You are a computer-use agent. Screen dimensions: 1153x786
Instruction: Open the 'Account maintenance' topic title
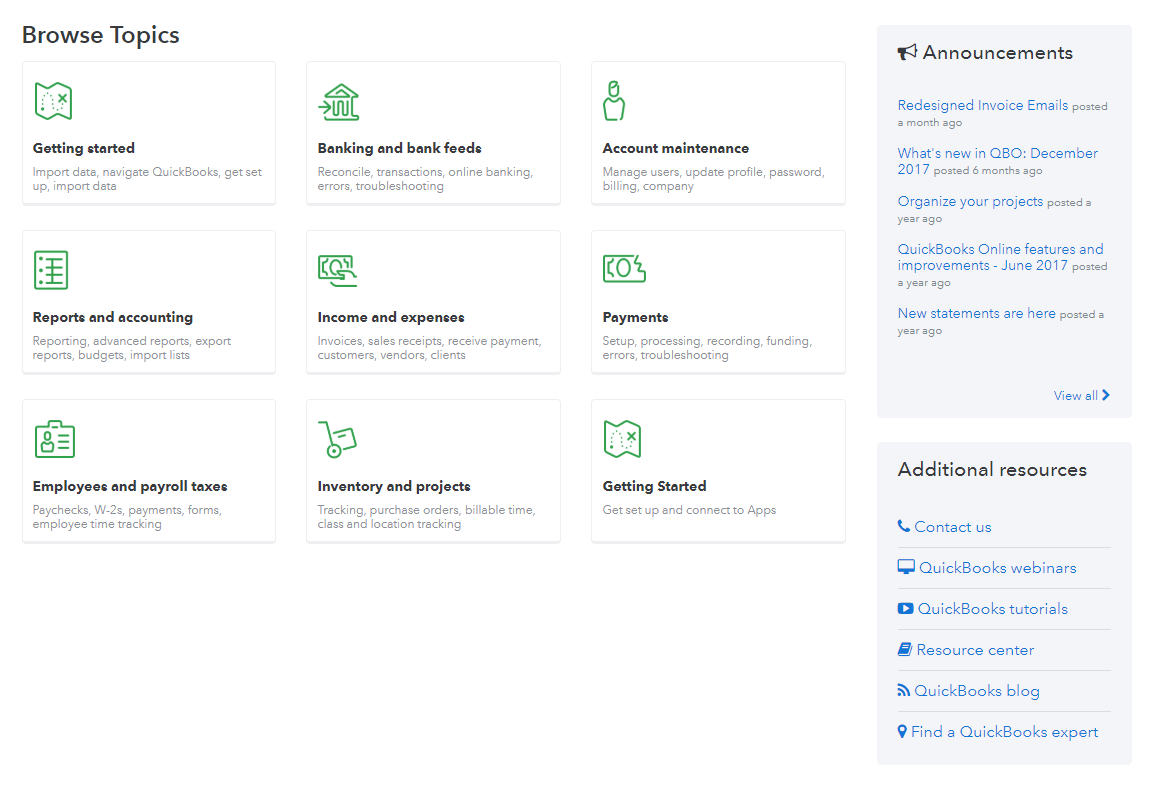(x=676, y=148)
